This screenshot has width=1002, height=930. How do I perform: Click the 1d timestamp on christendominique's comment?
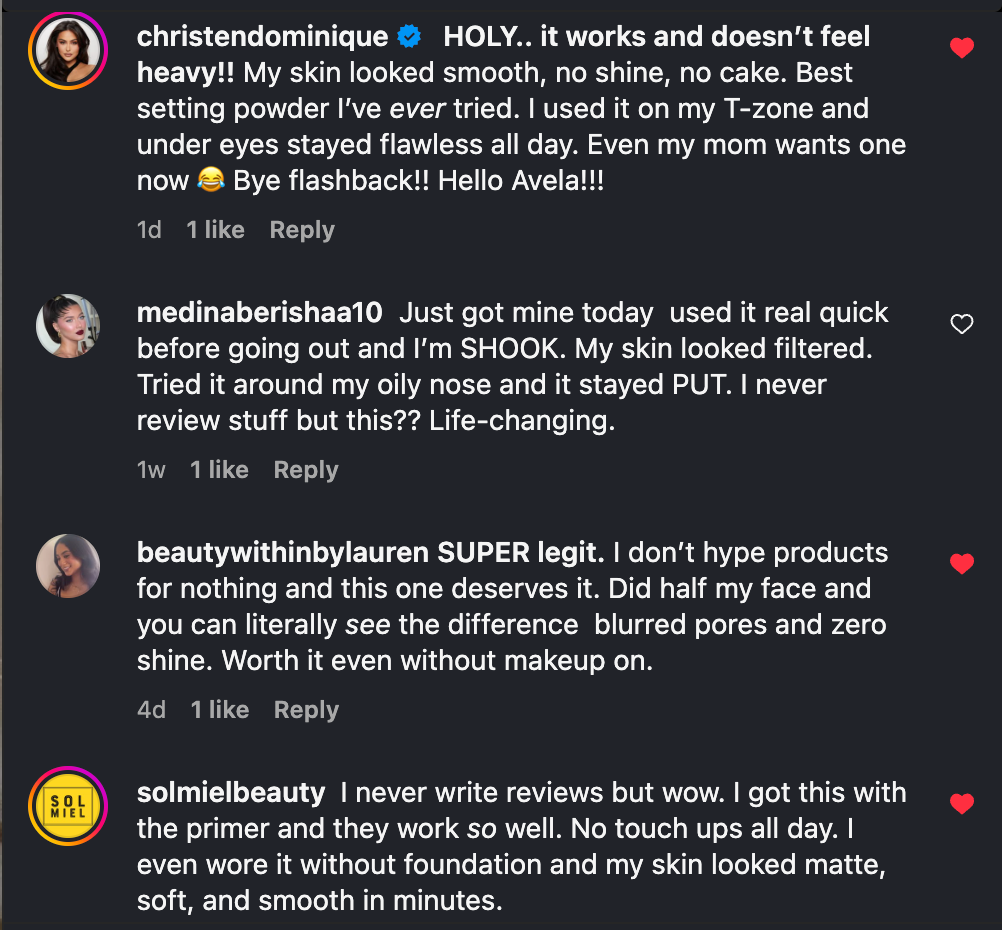(149, 230)
